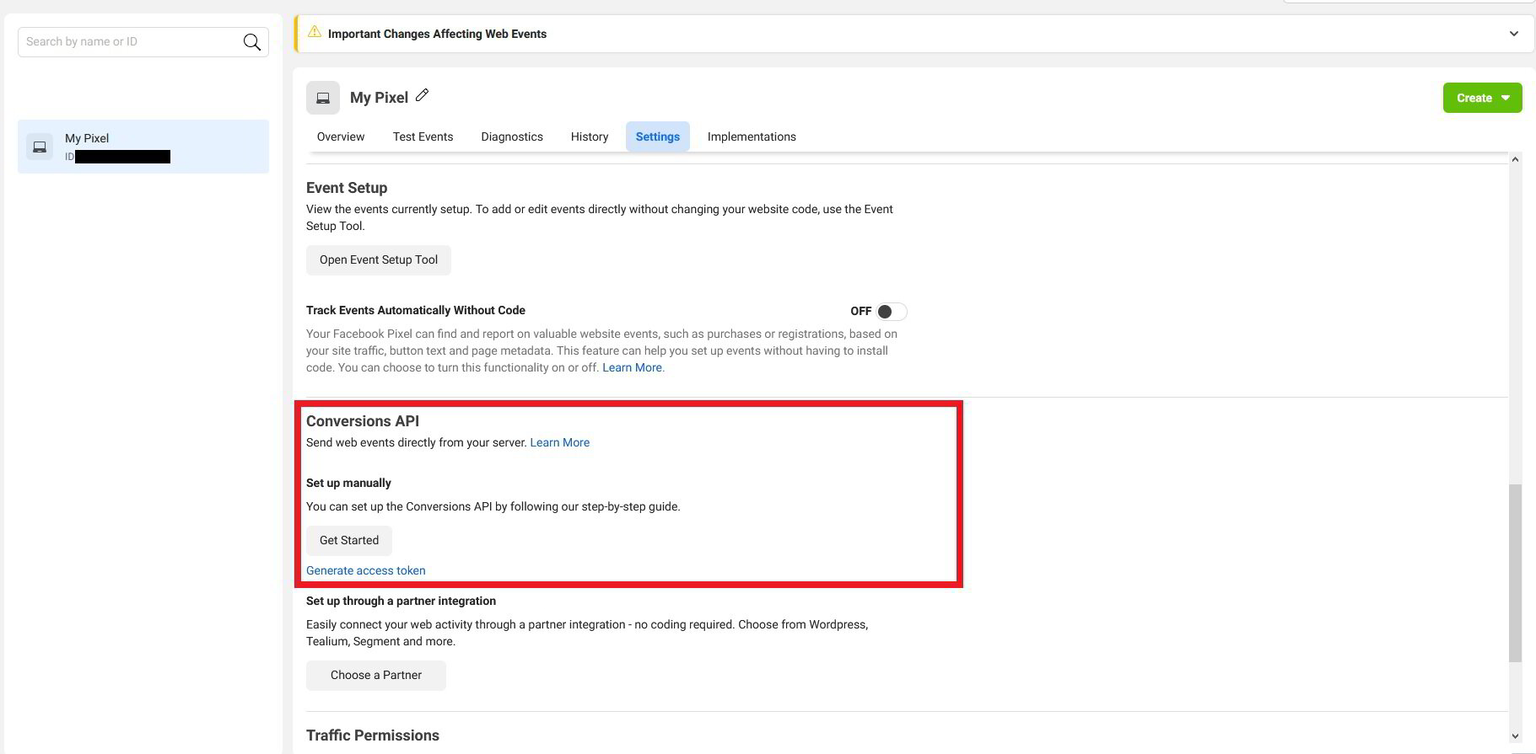Toggle Track Events Automatically Without Code switch
This screenshot has height=754, width=1536.
point(890,311)
